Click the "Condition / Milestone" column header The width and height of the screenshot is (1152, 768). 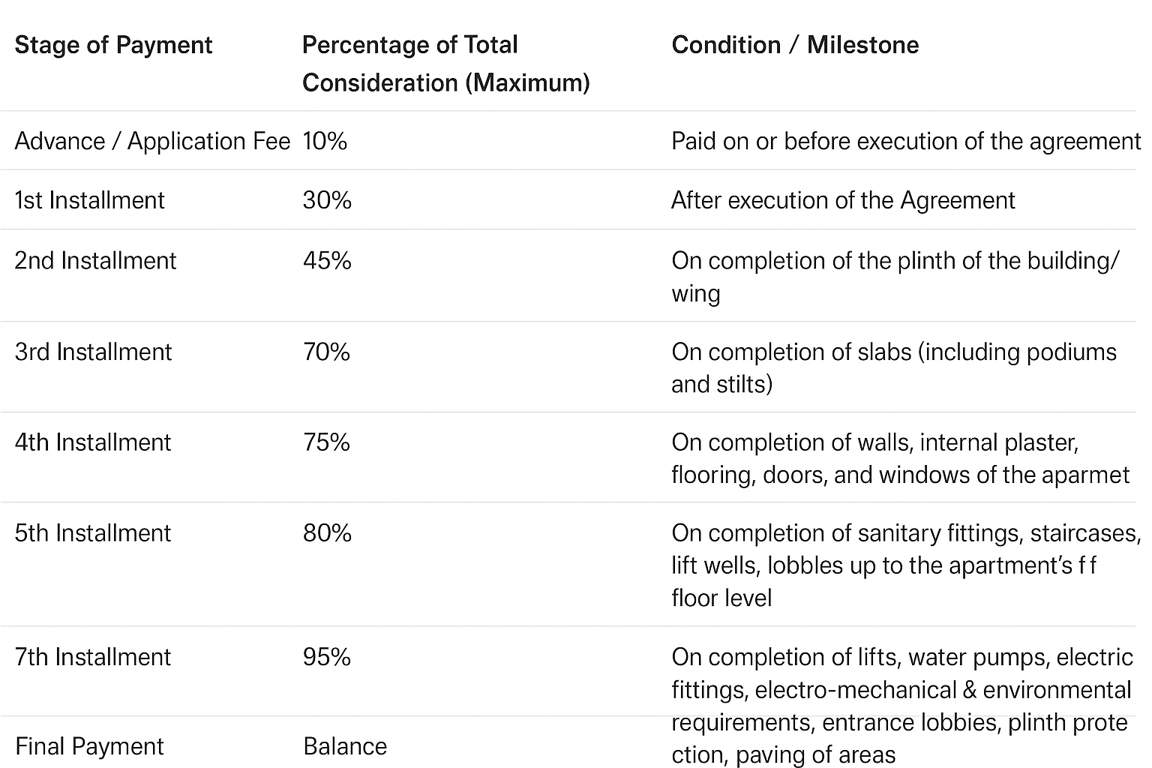pos(794,45)
